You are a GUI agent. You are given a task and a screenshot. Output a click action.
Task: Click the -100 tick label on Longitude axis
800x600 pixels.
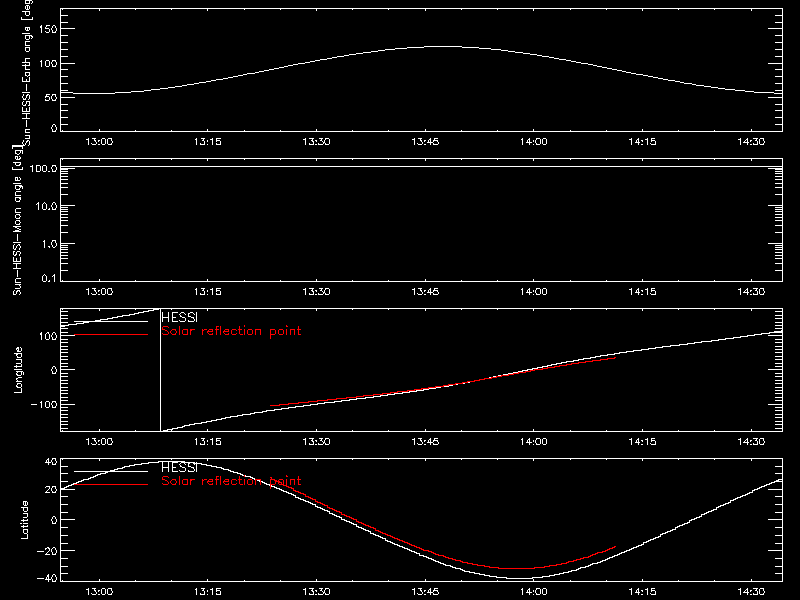pos(44,404)
